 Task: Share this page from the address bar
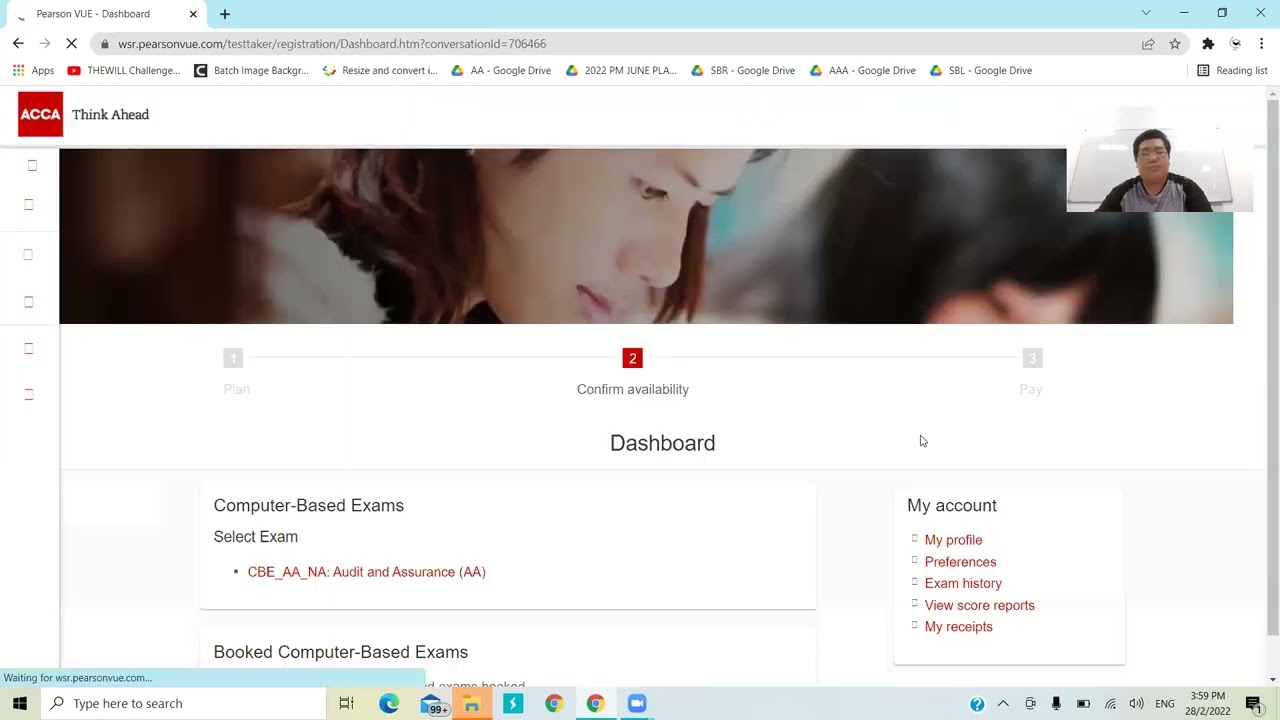tap(1148, 44)
